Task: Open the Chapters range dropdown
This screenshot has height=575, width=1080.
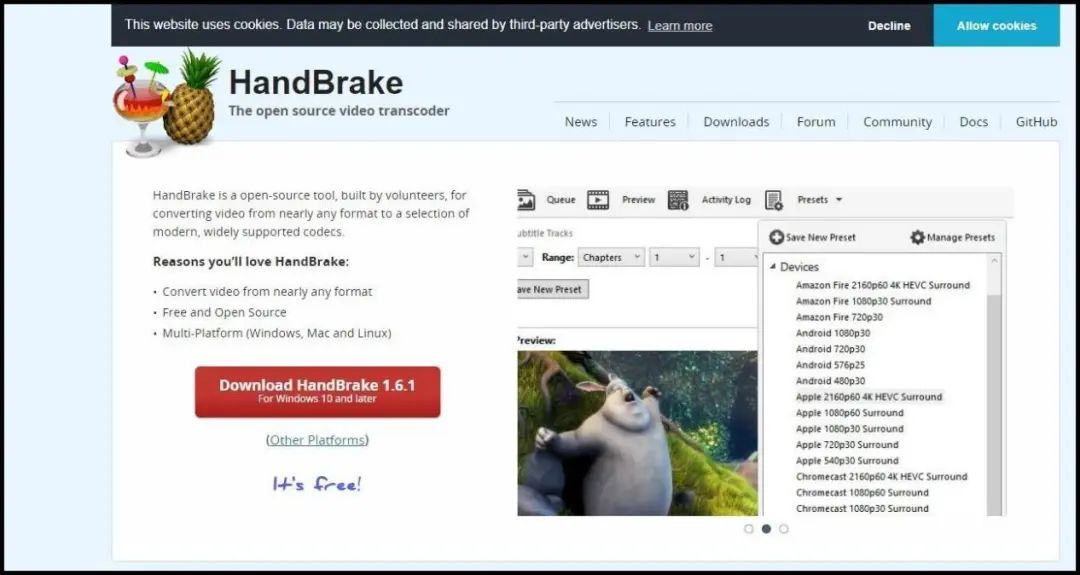Action: coord(612,257)
